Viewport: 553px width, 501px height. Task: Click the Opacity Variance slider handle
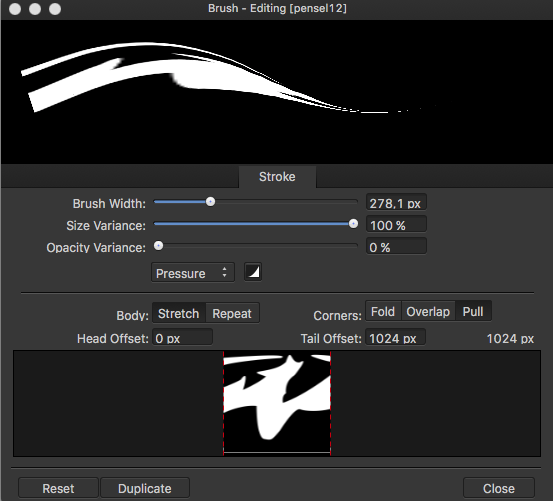click(159, 246)
